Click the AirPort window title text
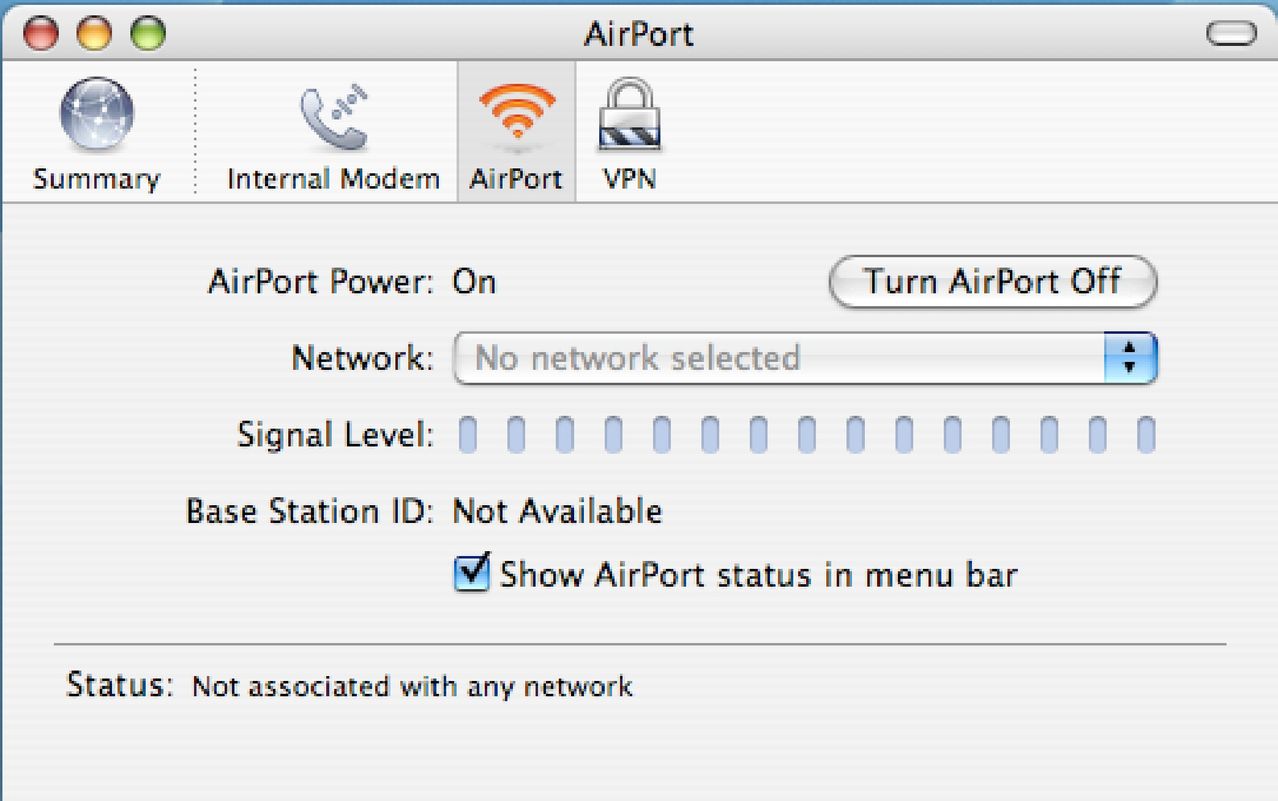This screenshot has width=1278, height=801. click(639, 36)
